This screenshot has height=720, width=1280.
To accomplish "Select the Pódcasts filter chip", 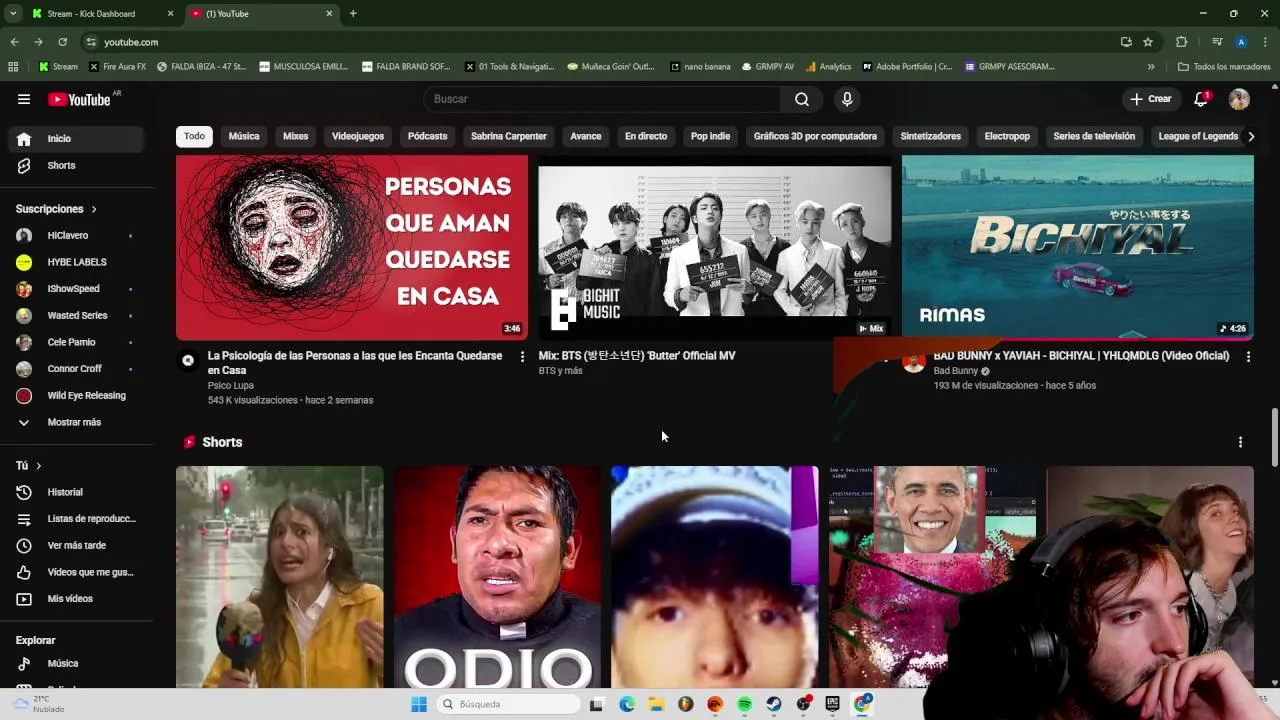I will click(427, 136).
